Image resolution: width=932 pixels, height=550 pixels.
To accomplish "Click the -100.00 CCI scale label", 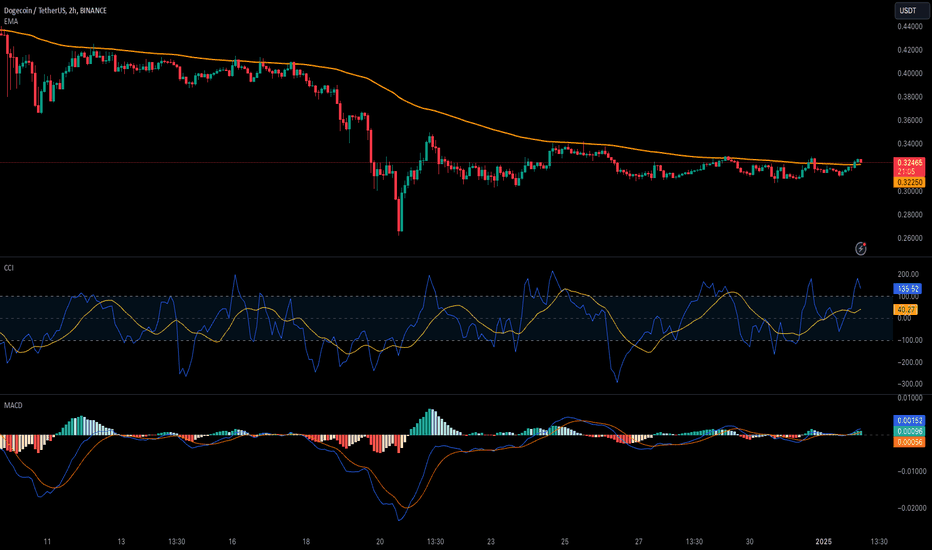I will point(908,341).
